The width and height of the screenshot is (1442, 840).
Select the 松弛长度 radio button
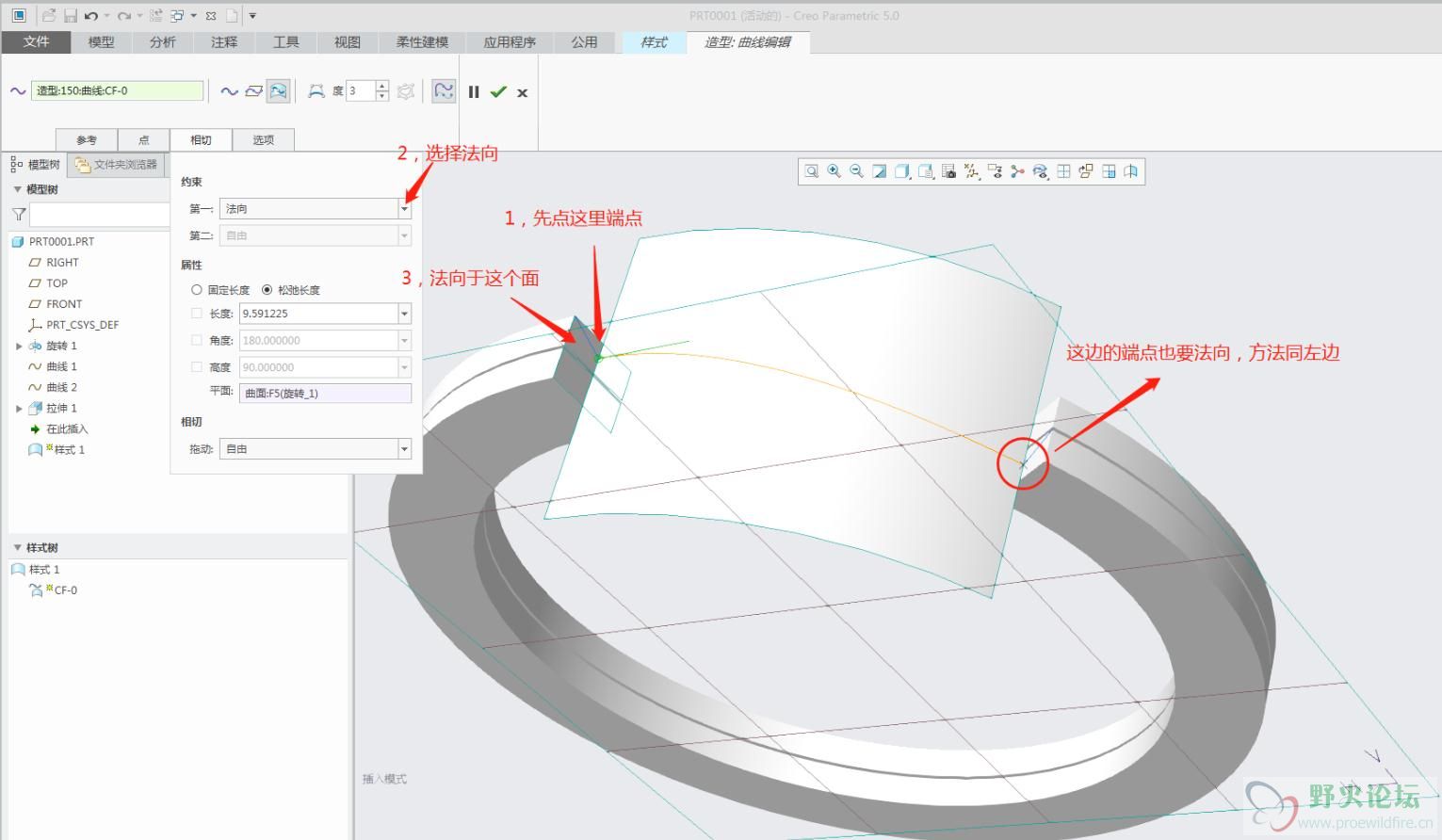pyautogui.click(x=267, y=290)
